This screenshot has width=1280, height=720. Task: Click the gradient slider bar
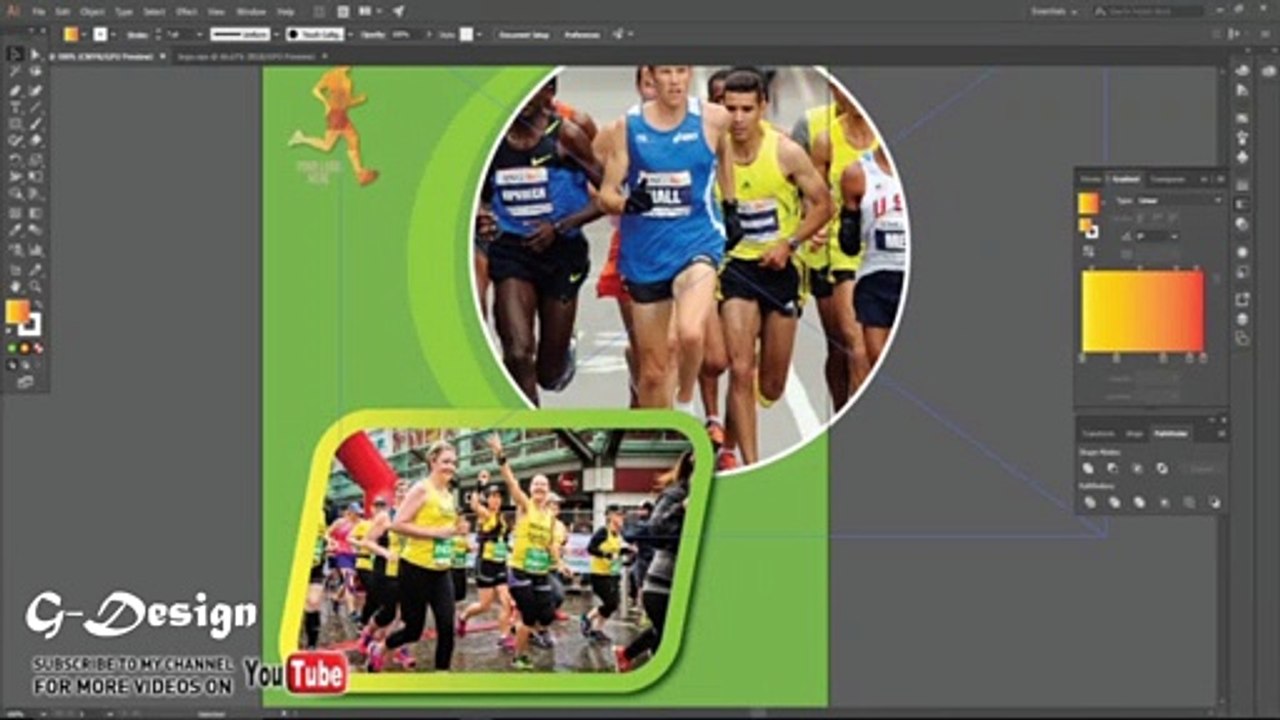(x=1143, y=312)
